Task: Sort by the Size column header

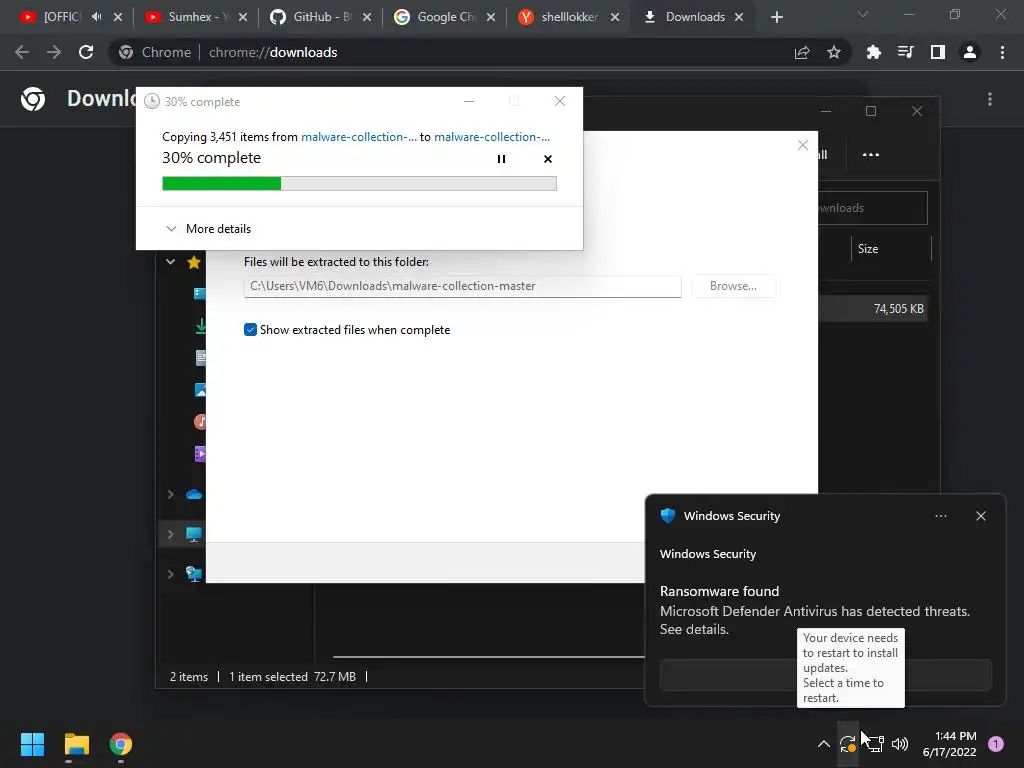Action: pos(868,249)
